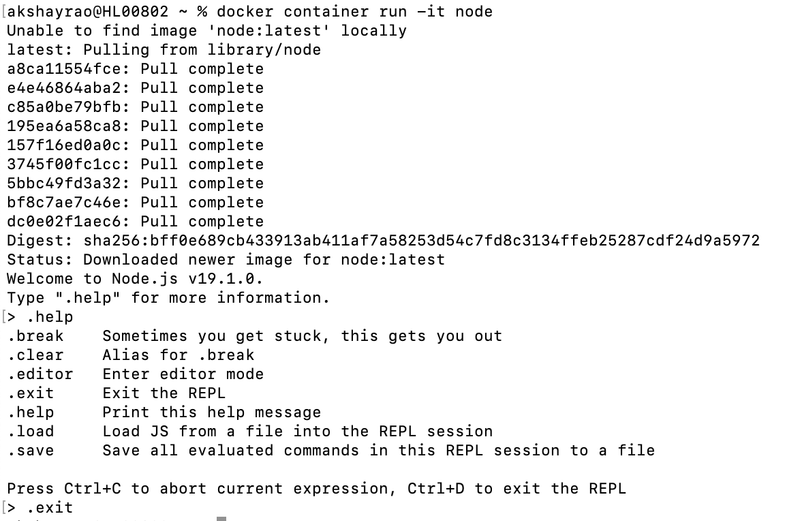Click layer ID a8ca11554fce

point(68,69)
